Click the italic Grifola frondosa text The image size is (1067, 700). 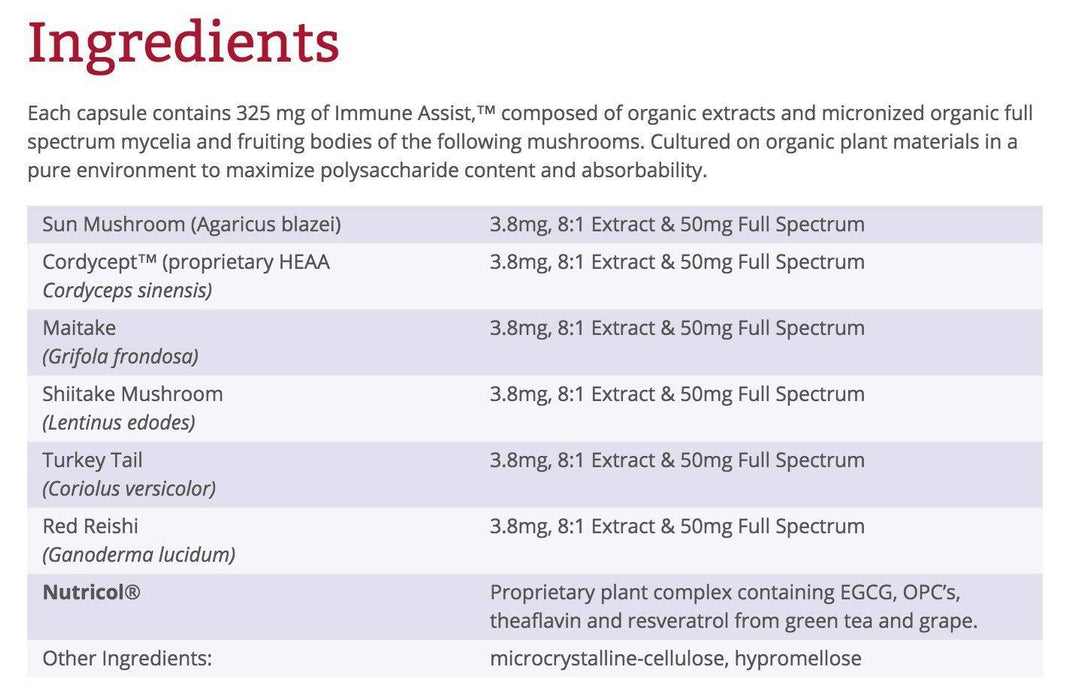[x=120, y=356]
